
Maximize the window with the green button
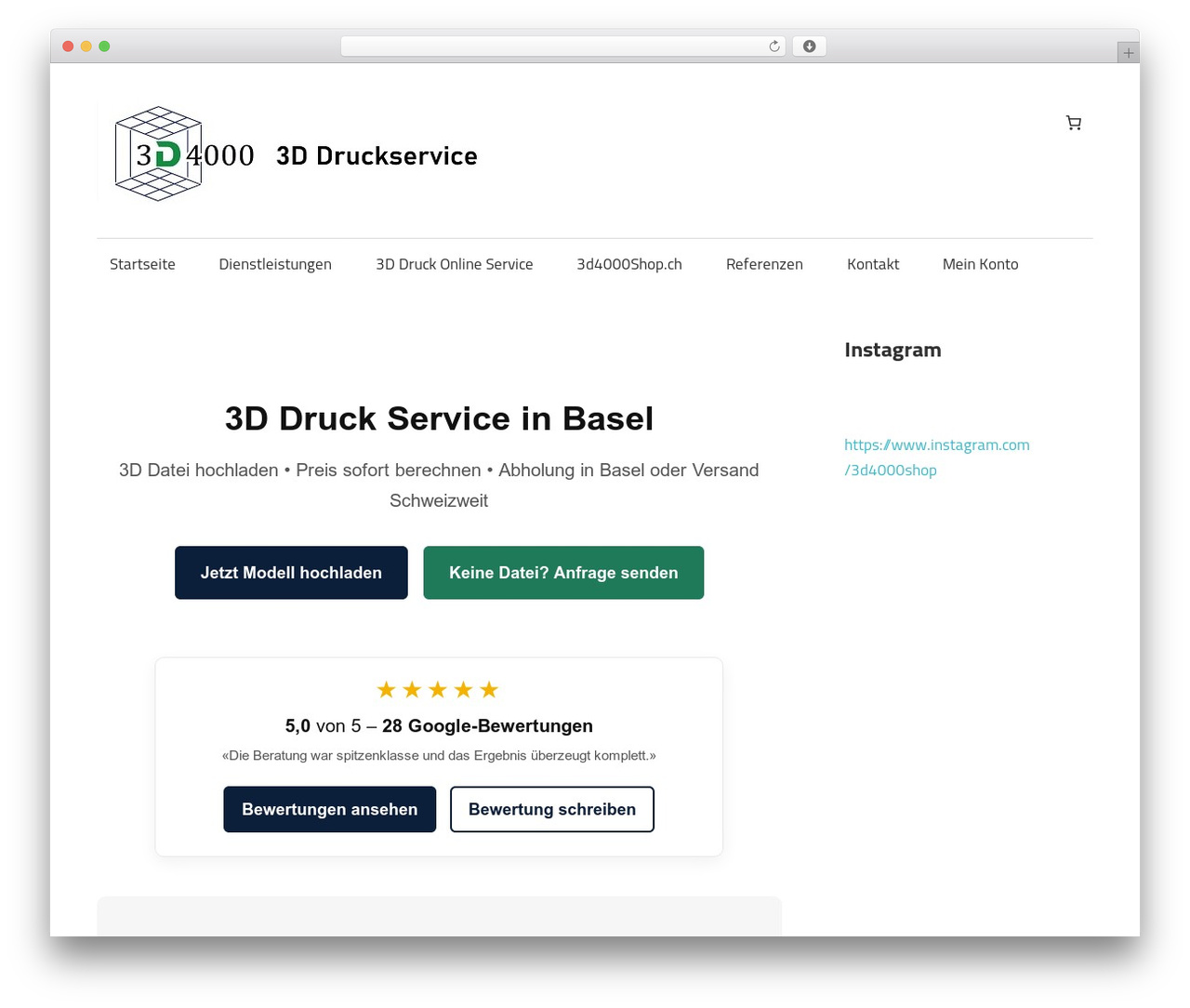(104, 46)
